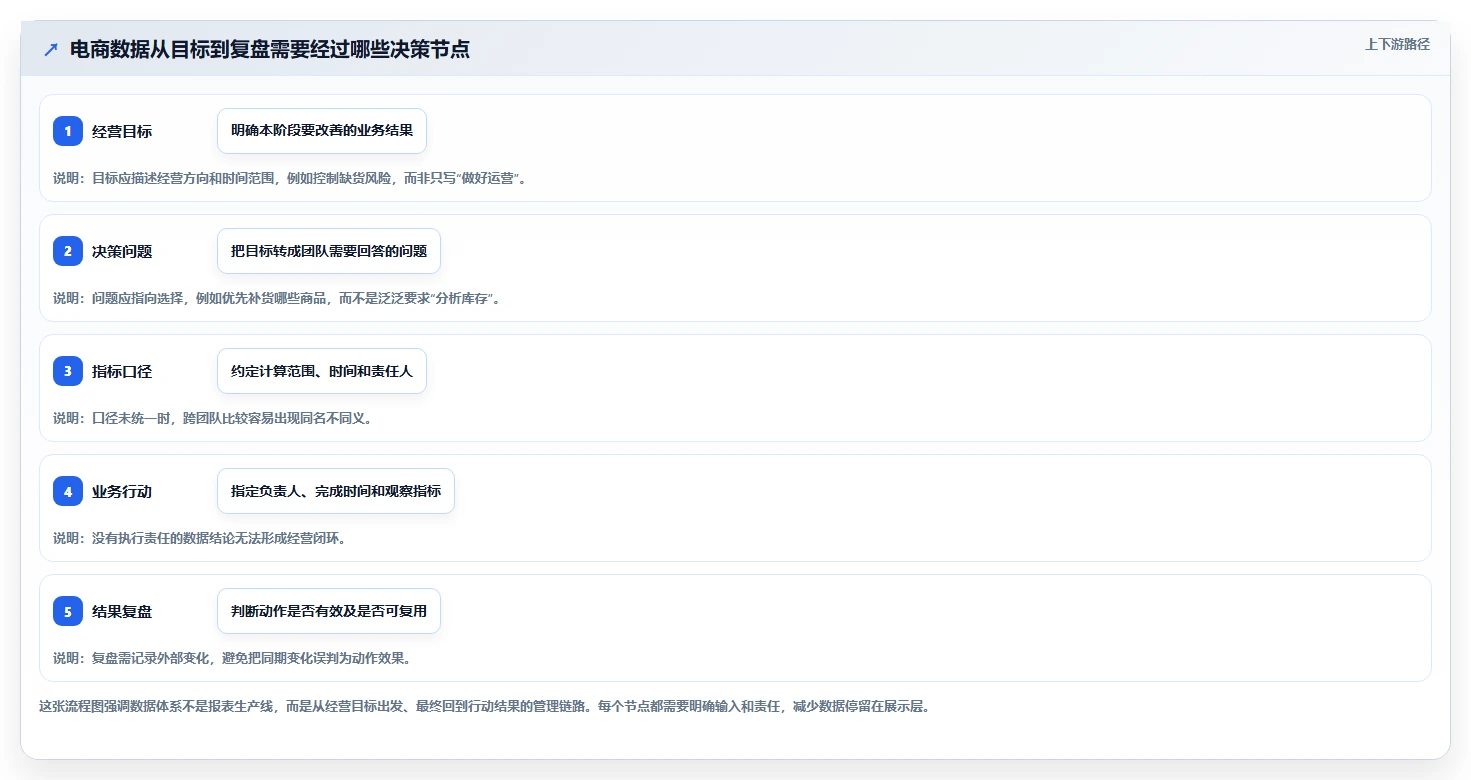Select the 把目标转成团队需要回答的问题 box
Image resolution: width=1471 pixels, height=780 pixels.
click(x=329, y=251)
